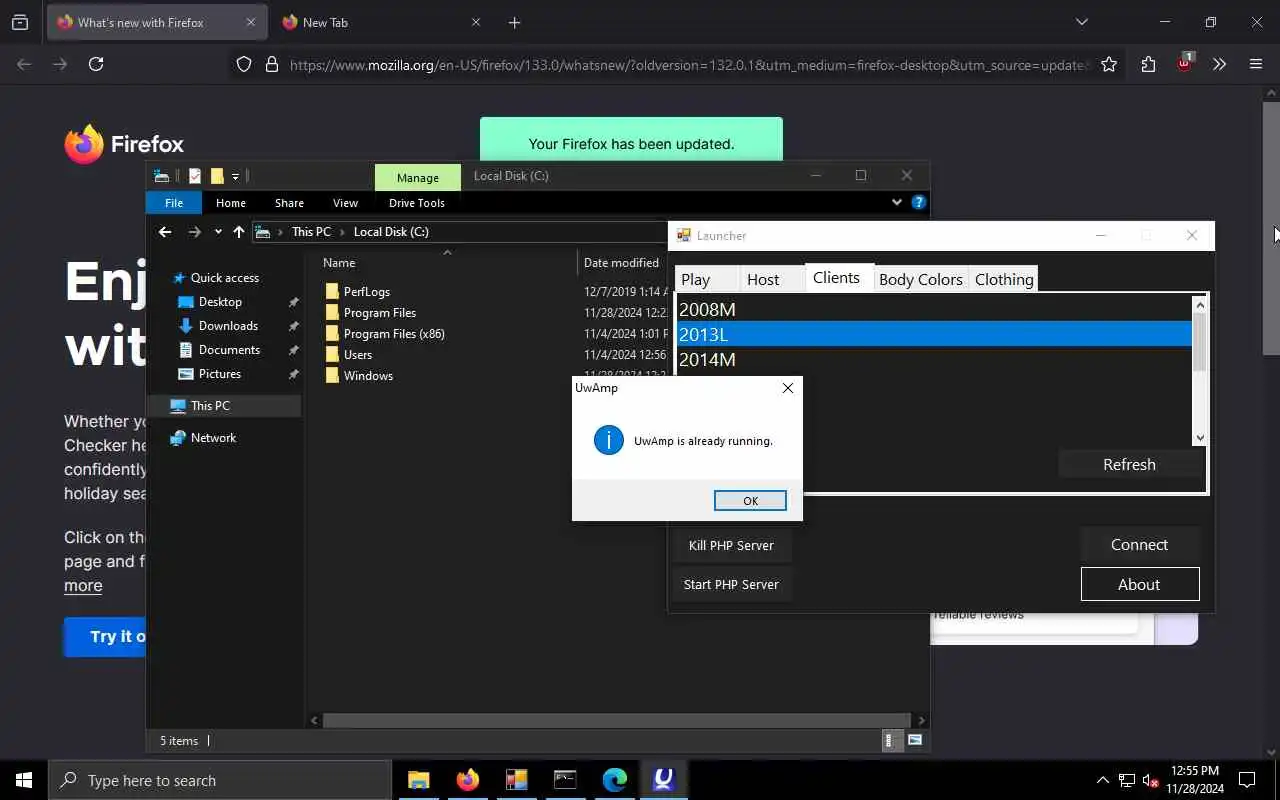This screenshot has height=800, width=1280.
Task: Click Explorer quick access New folder icon
Action: pyautogui.click(x=216, y=176)
